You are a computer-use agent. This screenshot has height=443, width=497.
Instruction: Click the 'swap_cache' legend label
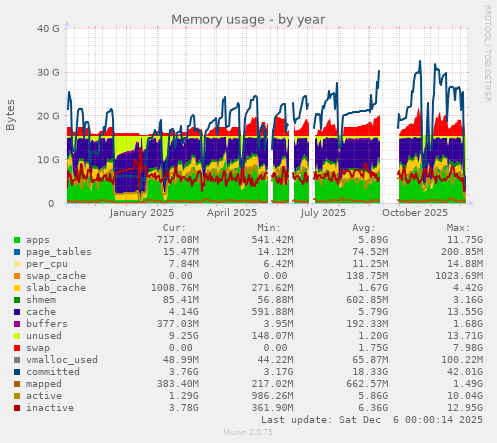pos(56,276)
